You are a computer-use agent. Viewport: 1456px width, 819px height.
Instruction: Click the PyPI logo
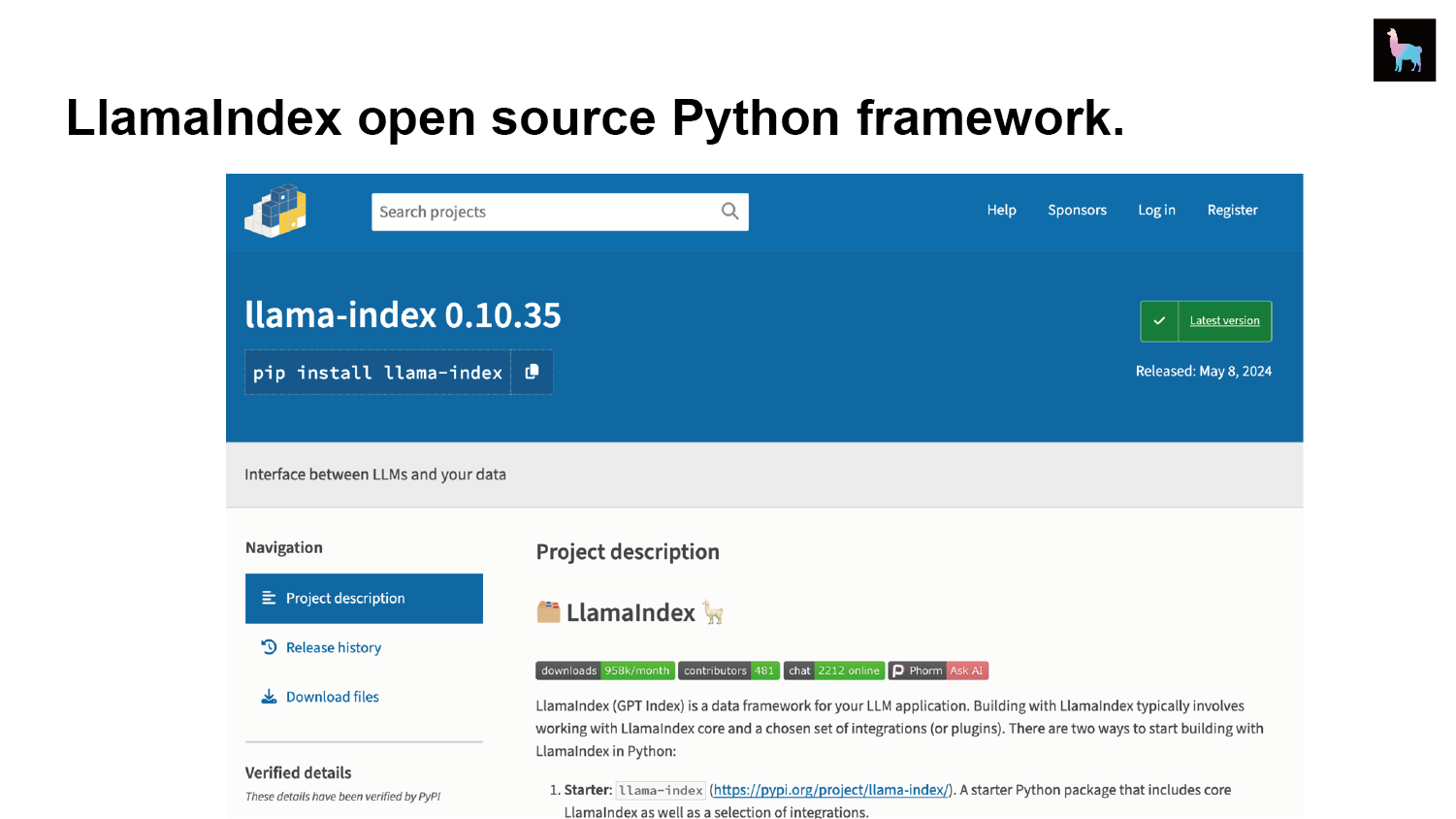pos(275,211)
